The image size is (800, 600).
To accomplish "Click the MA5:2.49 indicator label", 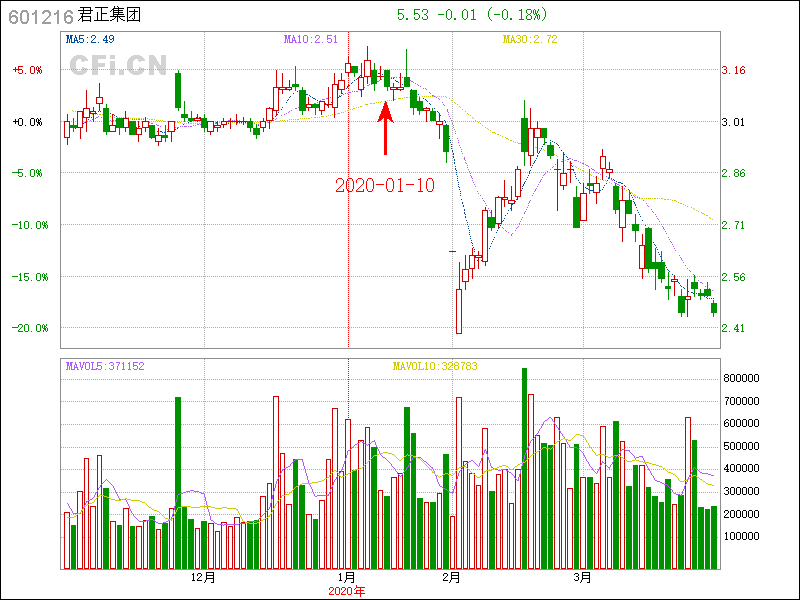I will (89, 39).
